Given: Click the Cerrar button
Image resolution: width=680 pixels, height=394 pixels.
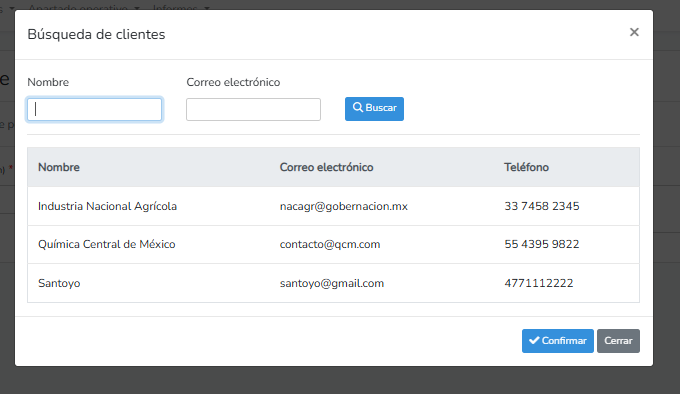Looking at the screenshot, I should tap(618, 341).
